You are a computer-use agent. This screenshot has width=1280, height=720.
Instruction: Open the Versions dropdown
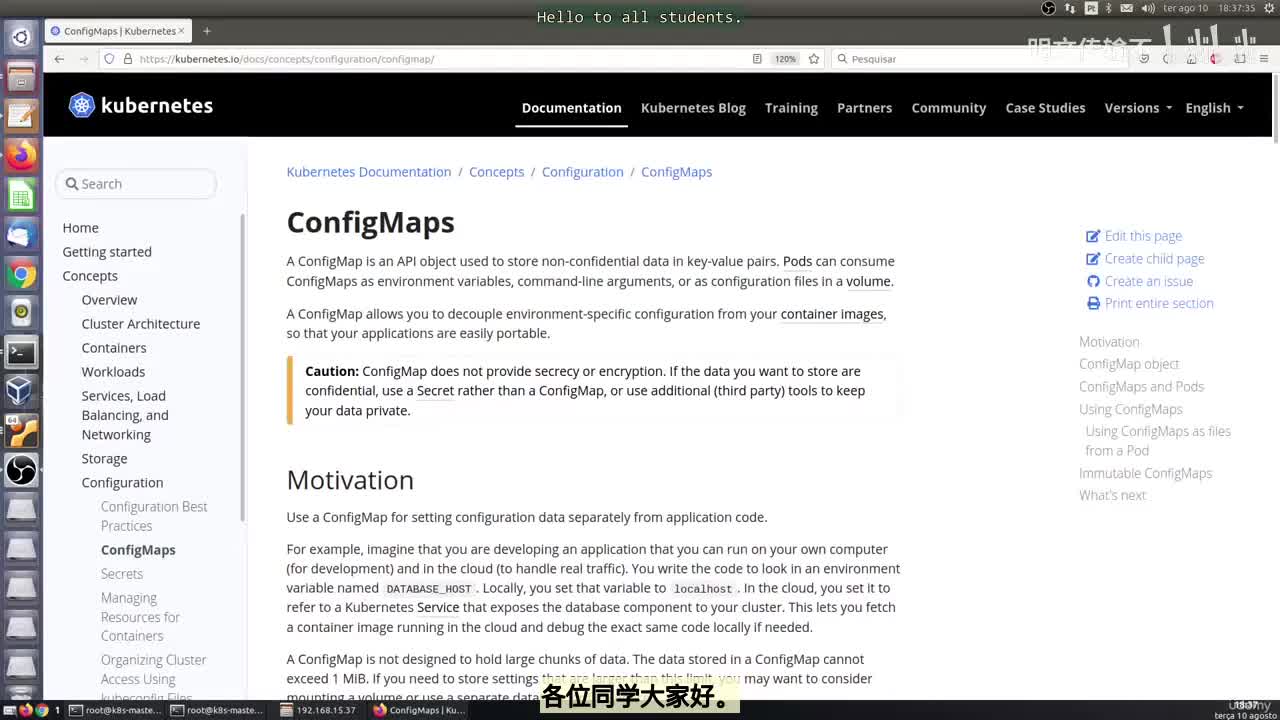(x=1137, y=107)
